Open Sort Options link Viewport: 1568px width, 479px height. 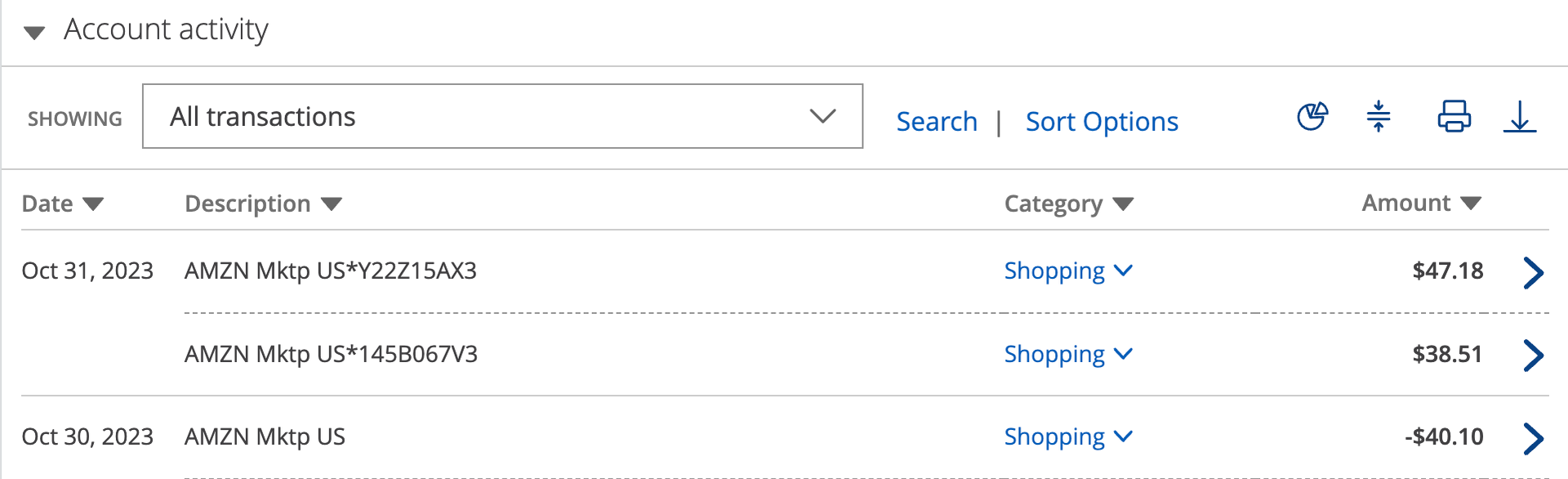pos(1102,122)
